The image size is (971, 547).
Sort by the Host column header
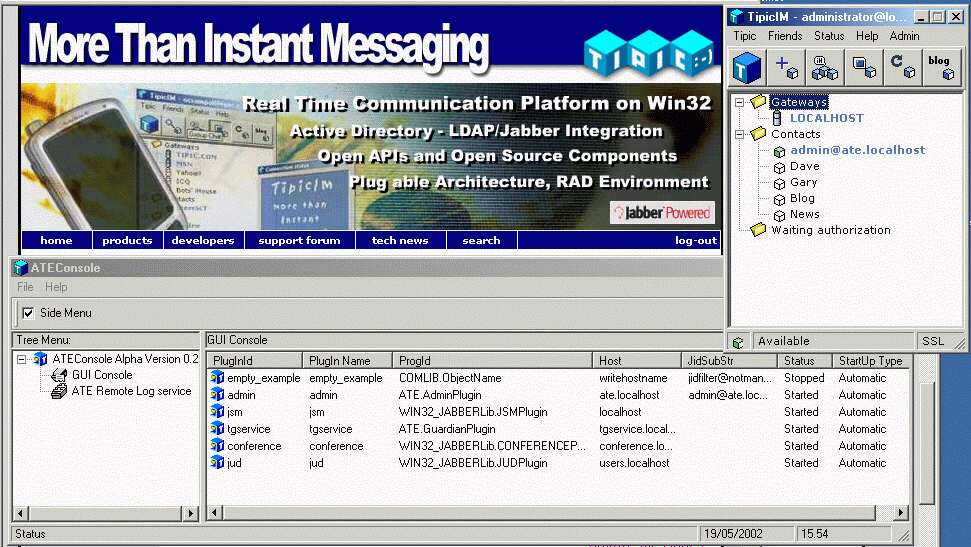[x=637, y=361]
